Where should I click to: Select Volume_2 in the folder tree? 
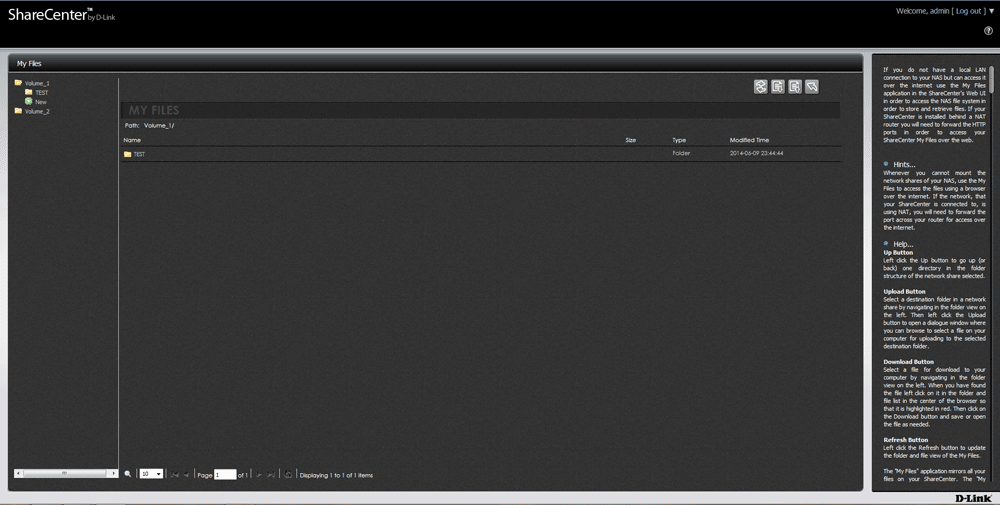tap(37, 111)
